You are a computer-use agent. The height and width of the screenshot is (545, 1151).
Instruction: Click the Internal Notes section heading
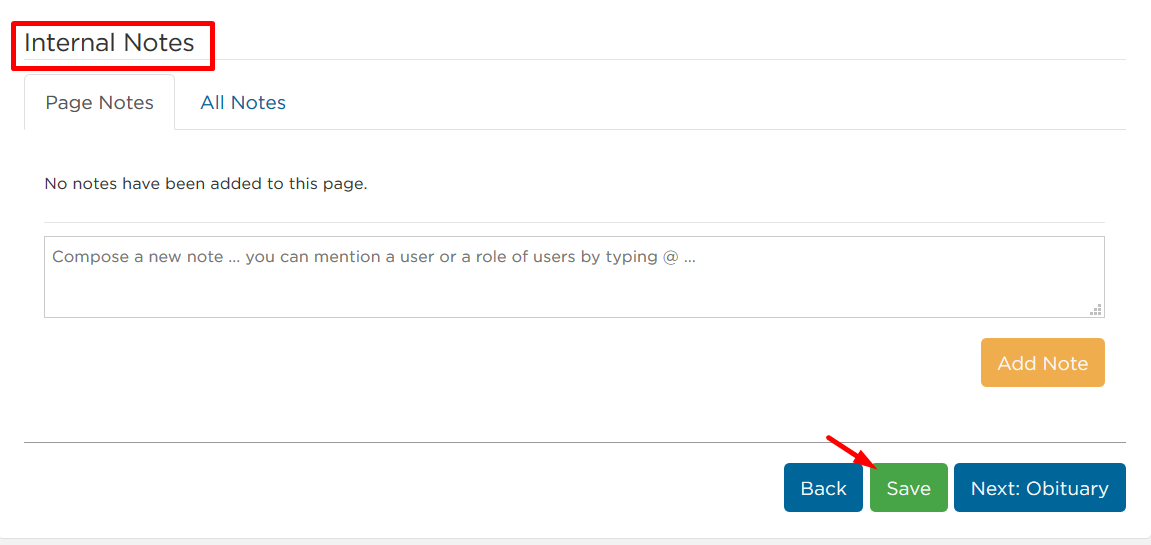[109, 43]
